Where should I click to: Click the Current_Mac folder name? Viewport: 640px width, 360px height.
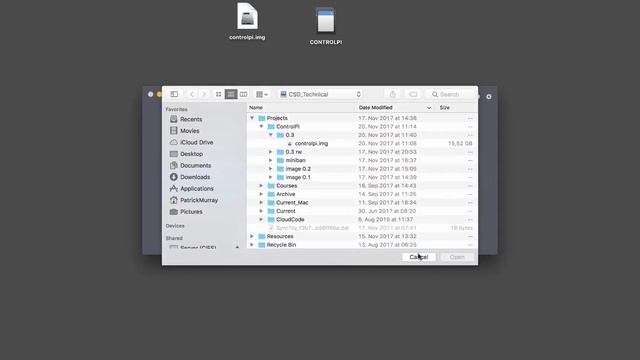pyautogui.click(x=292, y=203)
